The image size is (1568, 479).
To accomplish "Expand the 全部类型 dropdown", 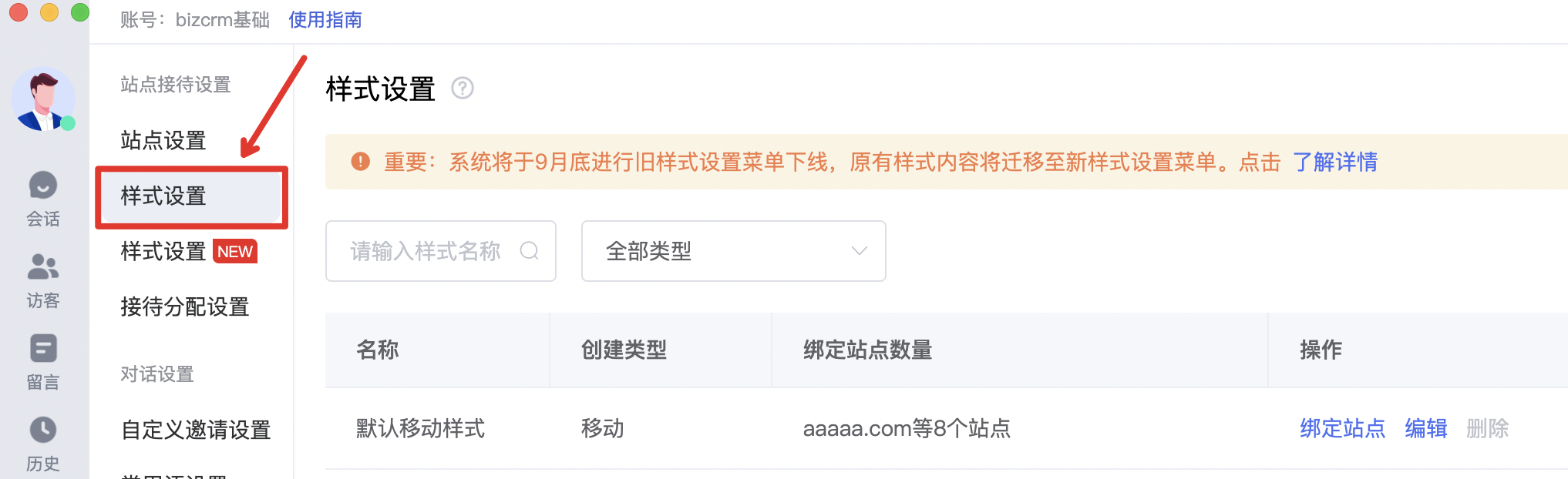I will tap(733, 251).
